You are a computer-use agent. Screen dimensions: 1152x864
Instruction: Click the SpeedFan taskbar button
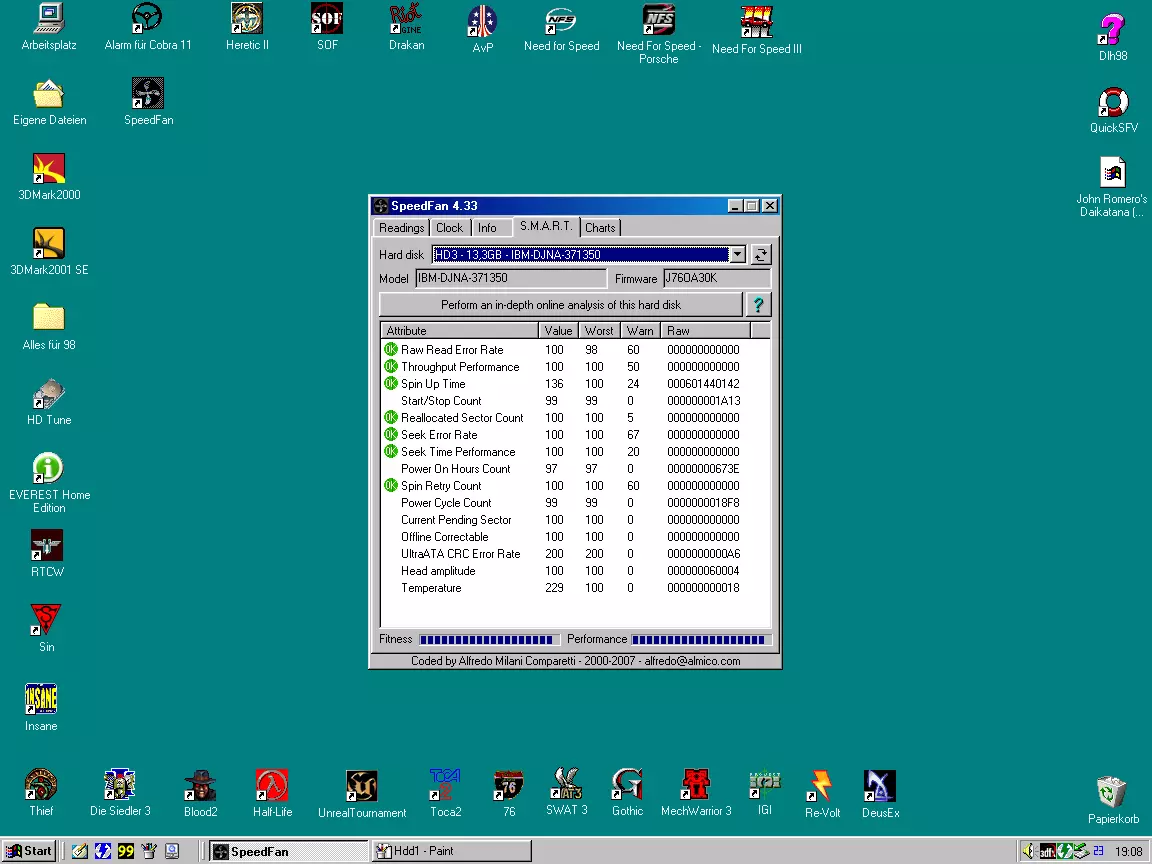tap(288, 851)
